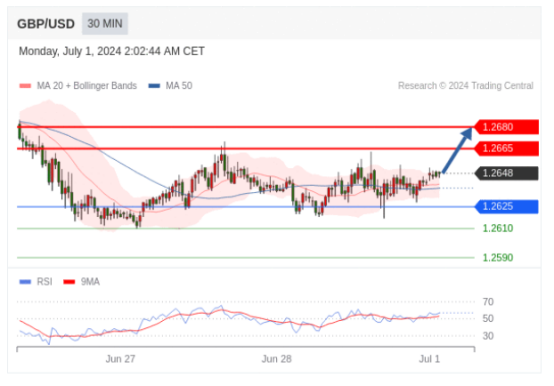The width and height of the screenshot is (554, 386).
Task: Click the MA 50 legend blue swatch
Action: [154, 86]
